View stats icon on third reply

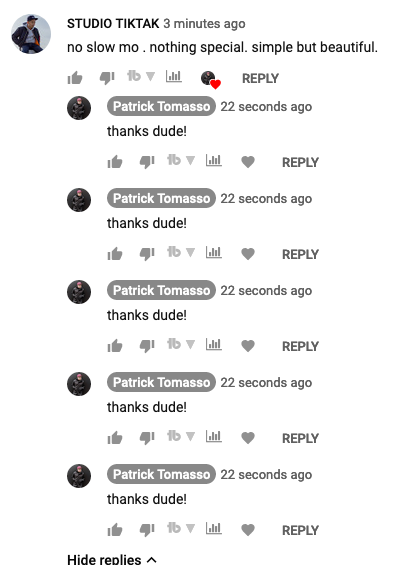click(213, 344)
